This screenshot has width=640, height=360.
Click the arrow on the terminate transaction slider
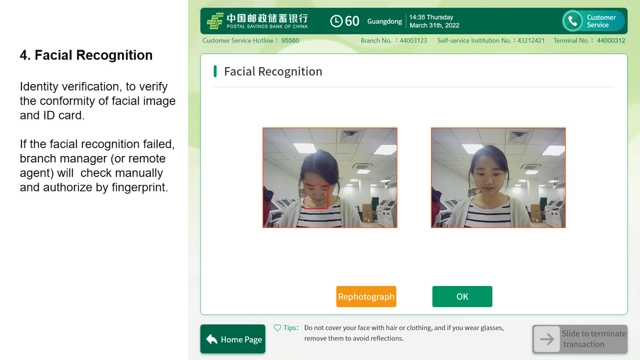click(x=547, y=339)
